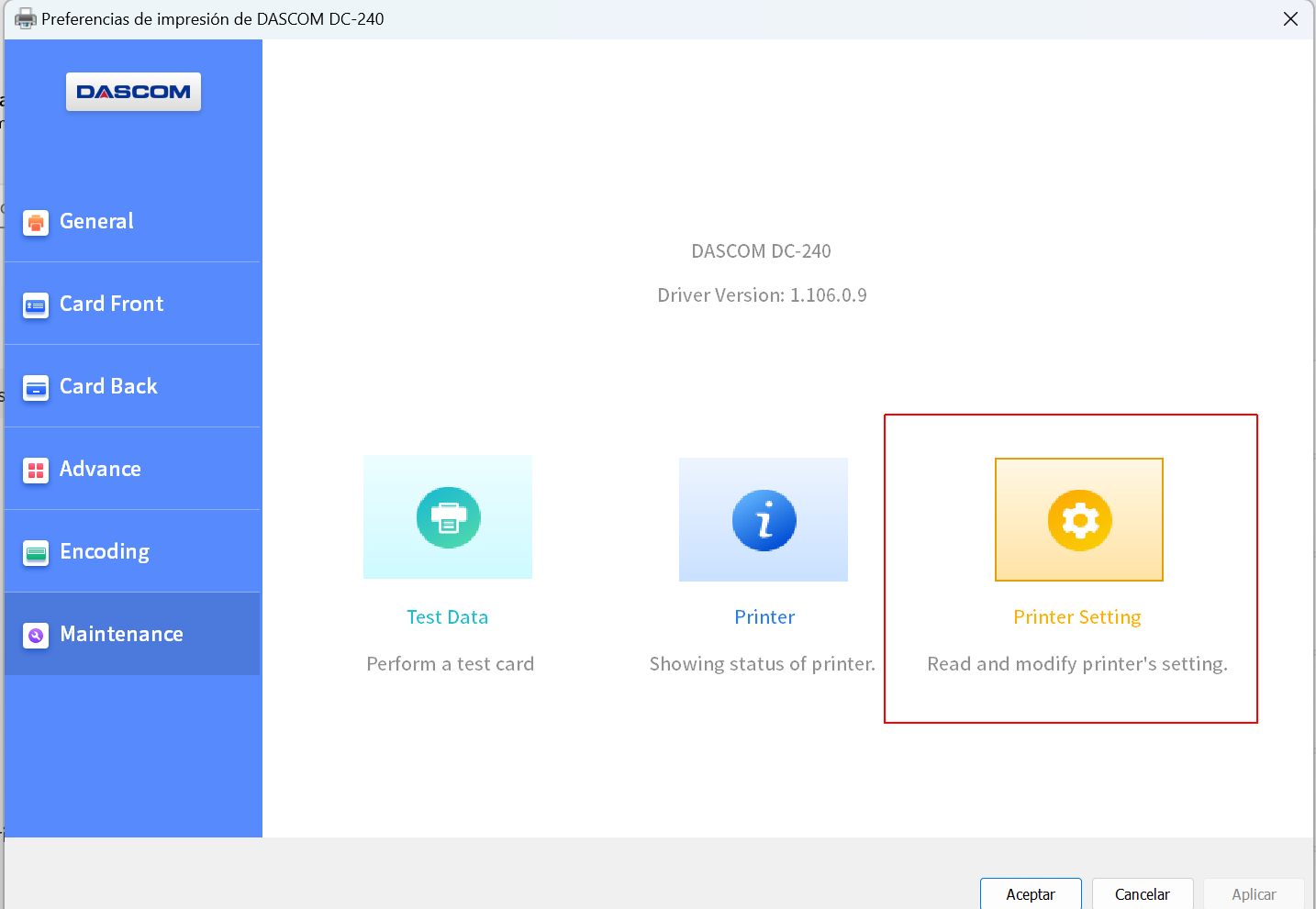1316x909 pixels.
Task: Open the Encoding tab
Action: [105, 551]
